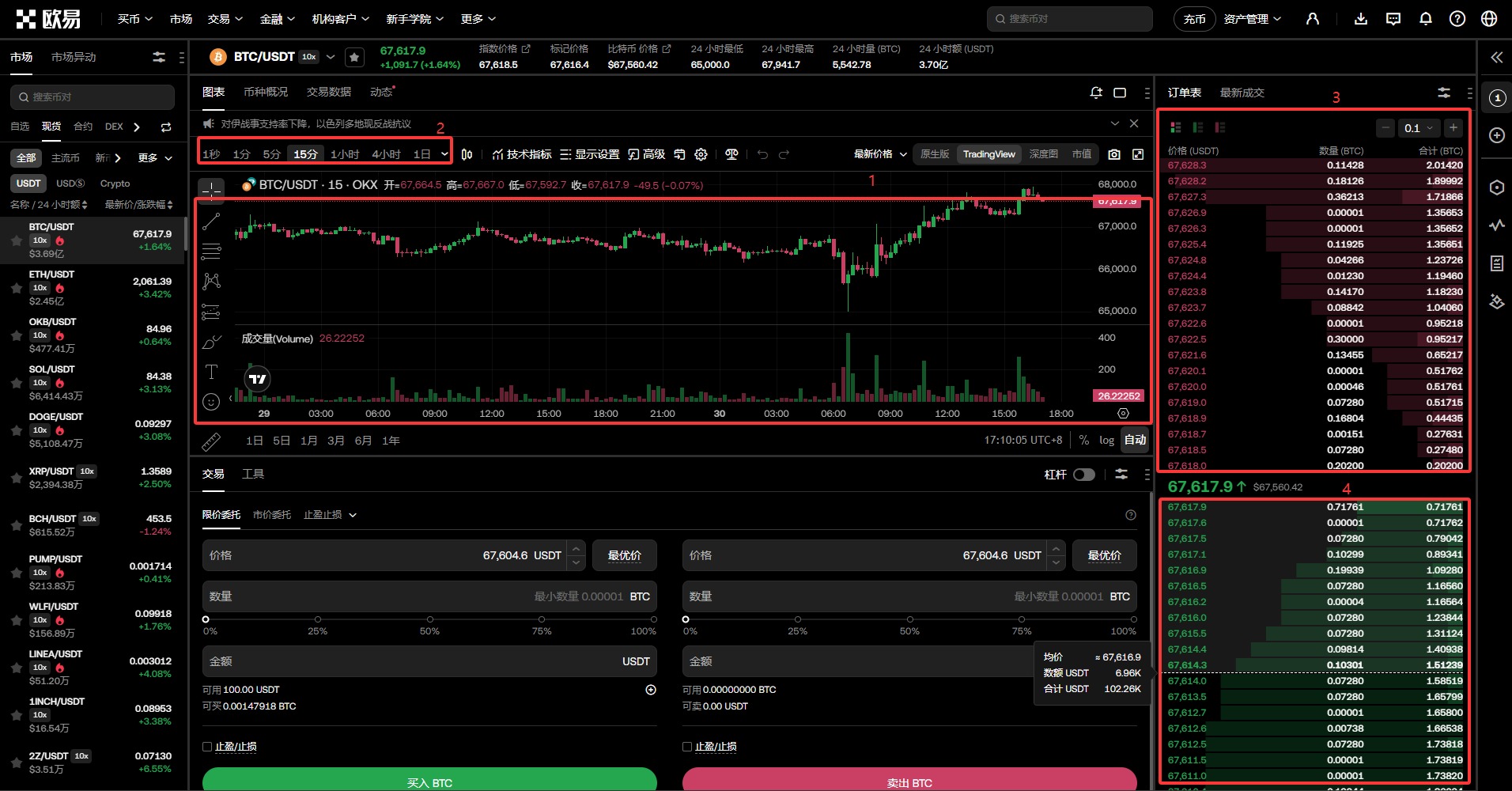Image resolution: width=1512 pixels, height=791 pixels.
Task: Collapse the right sidebar with double chevron
Action: point(1496,57)
